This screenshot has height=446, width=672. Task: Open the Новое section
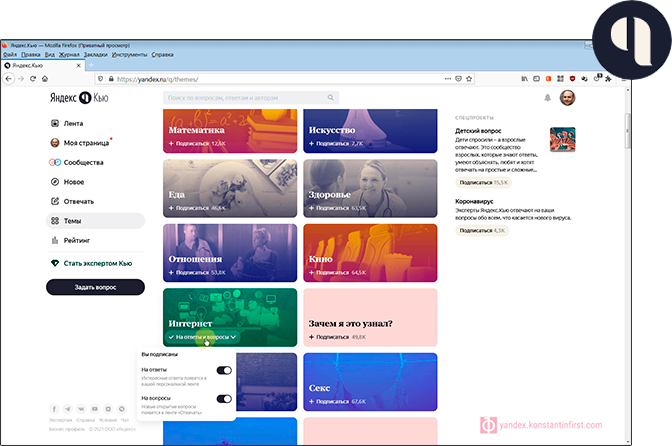click(74, 182)
